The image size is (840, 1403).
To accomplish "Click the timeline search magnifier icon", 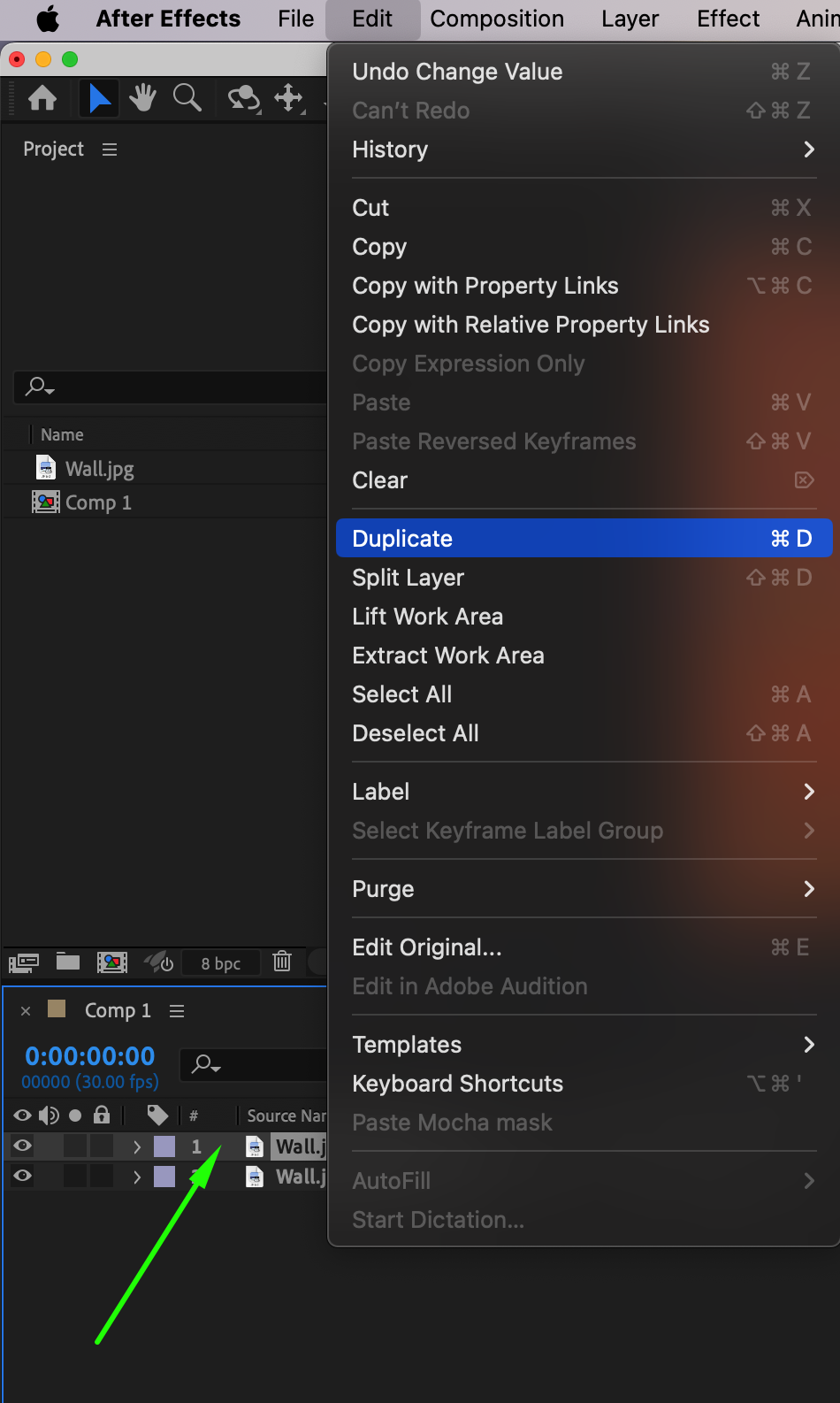I will (x=206, y=1064).
